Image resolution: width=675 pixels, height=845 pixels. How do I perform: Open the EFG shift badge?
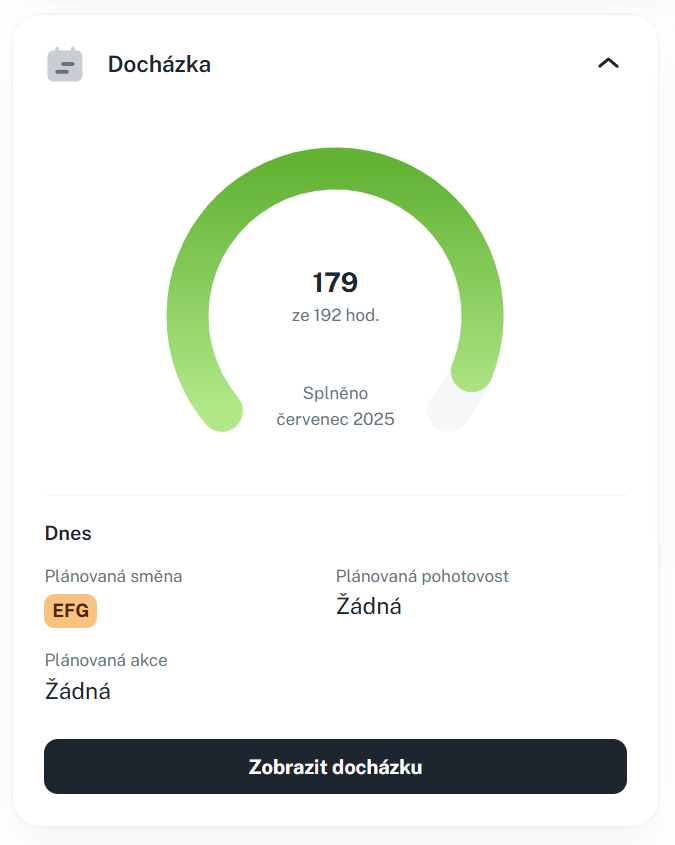pos(70,610)
